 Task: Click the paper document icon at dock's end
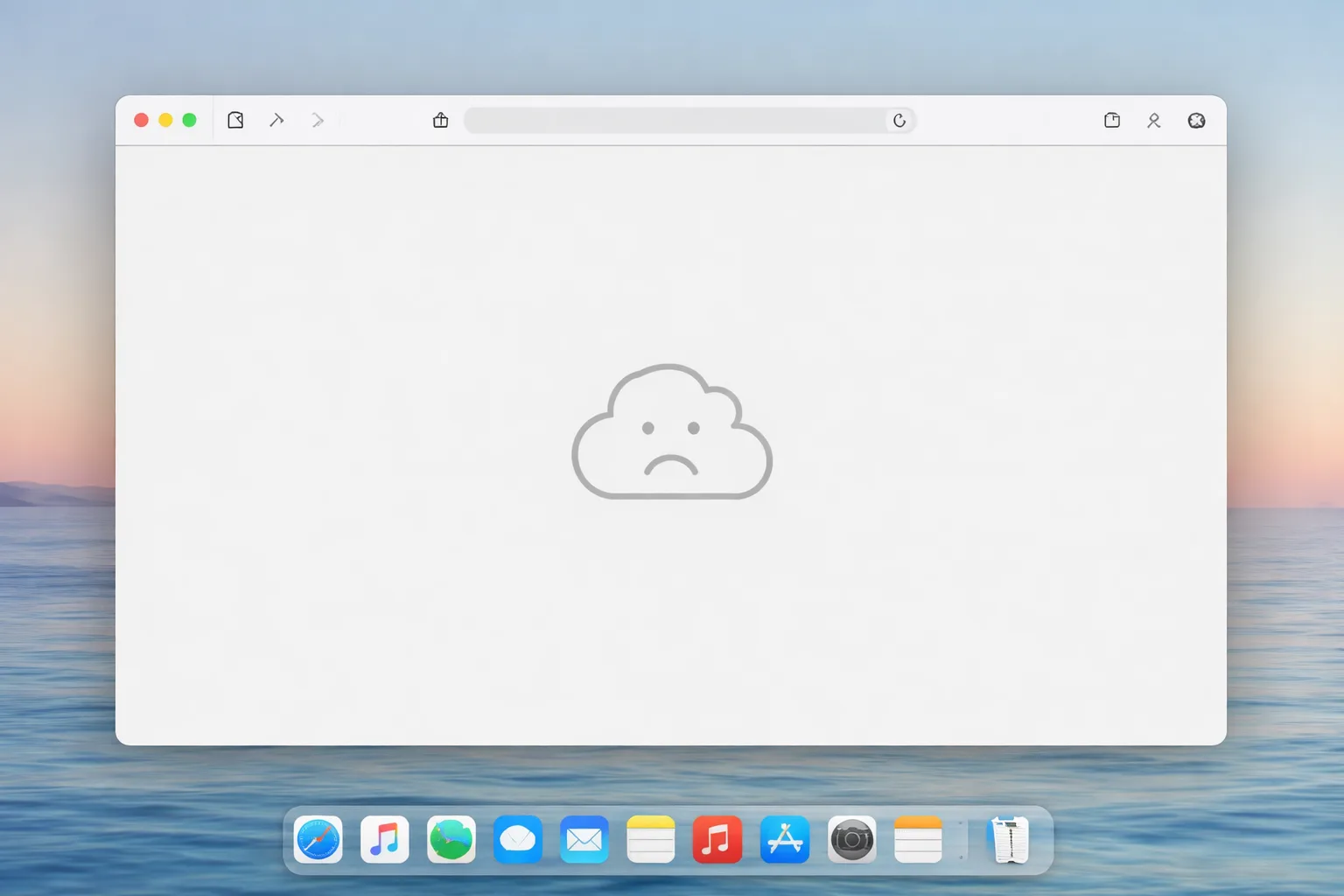(x=1009, y=840)
